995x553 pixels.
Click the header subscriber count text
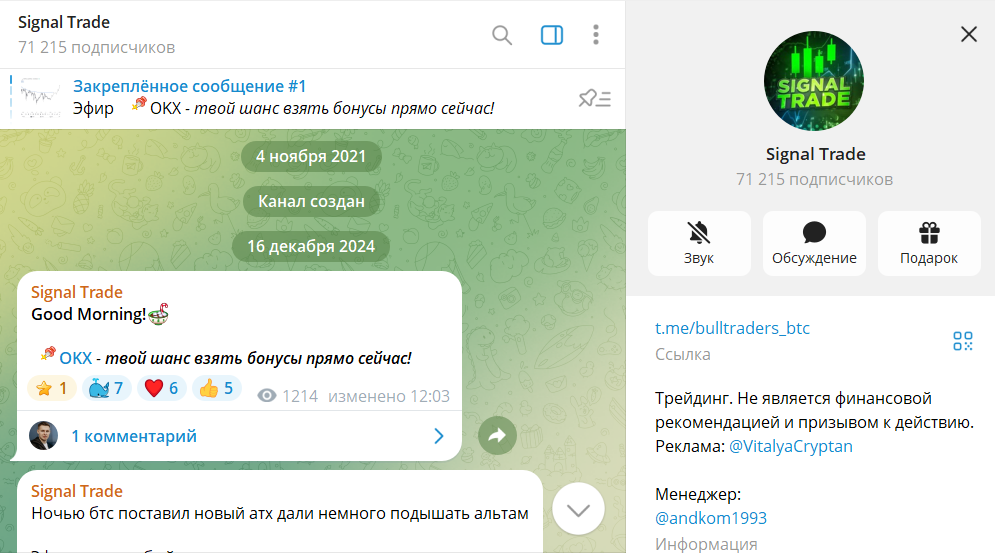[x=96, y=48]
